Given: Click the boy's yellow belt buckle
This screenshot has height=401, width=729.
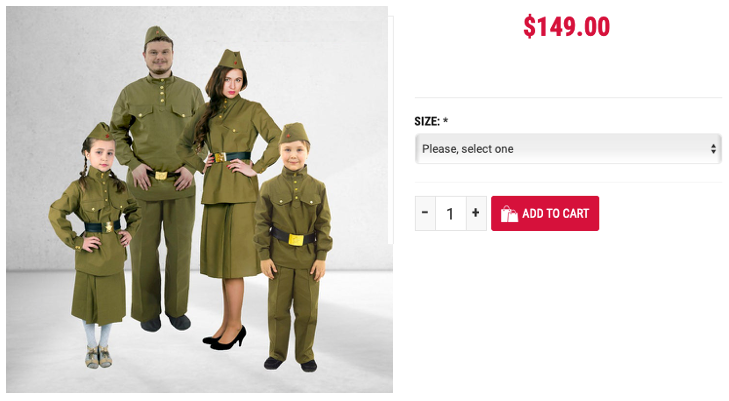Looking at the screenshot, I should click(x=296, y=240).
